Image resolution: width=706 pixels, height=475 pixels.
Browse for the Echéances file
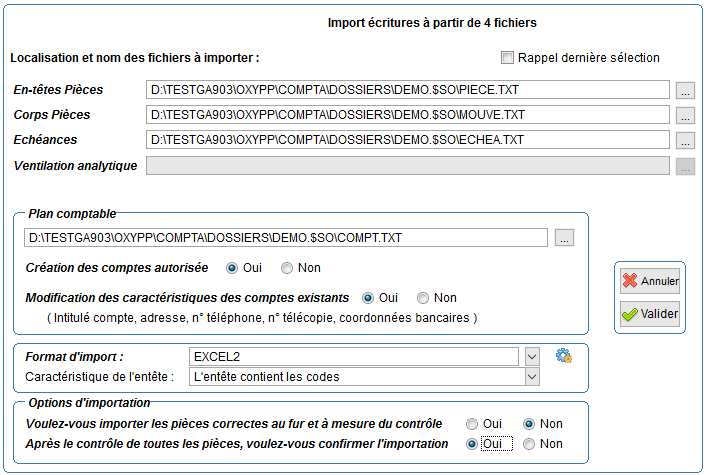(x=685, y=140)
